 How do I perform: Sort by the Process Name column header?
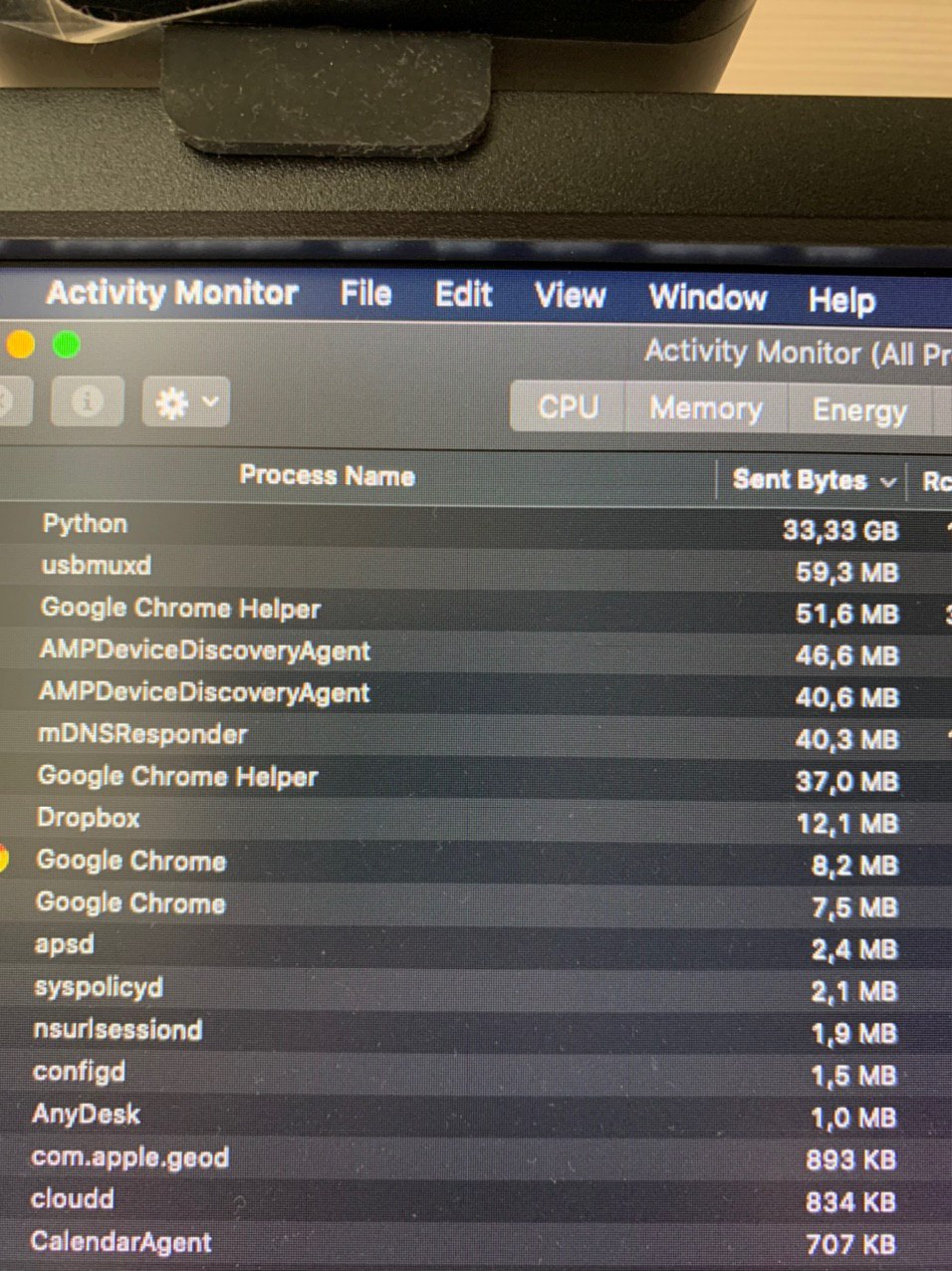pyautogui.click(x=327, y=476)
